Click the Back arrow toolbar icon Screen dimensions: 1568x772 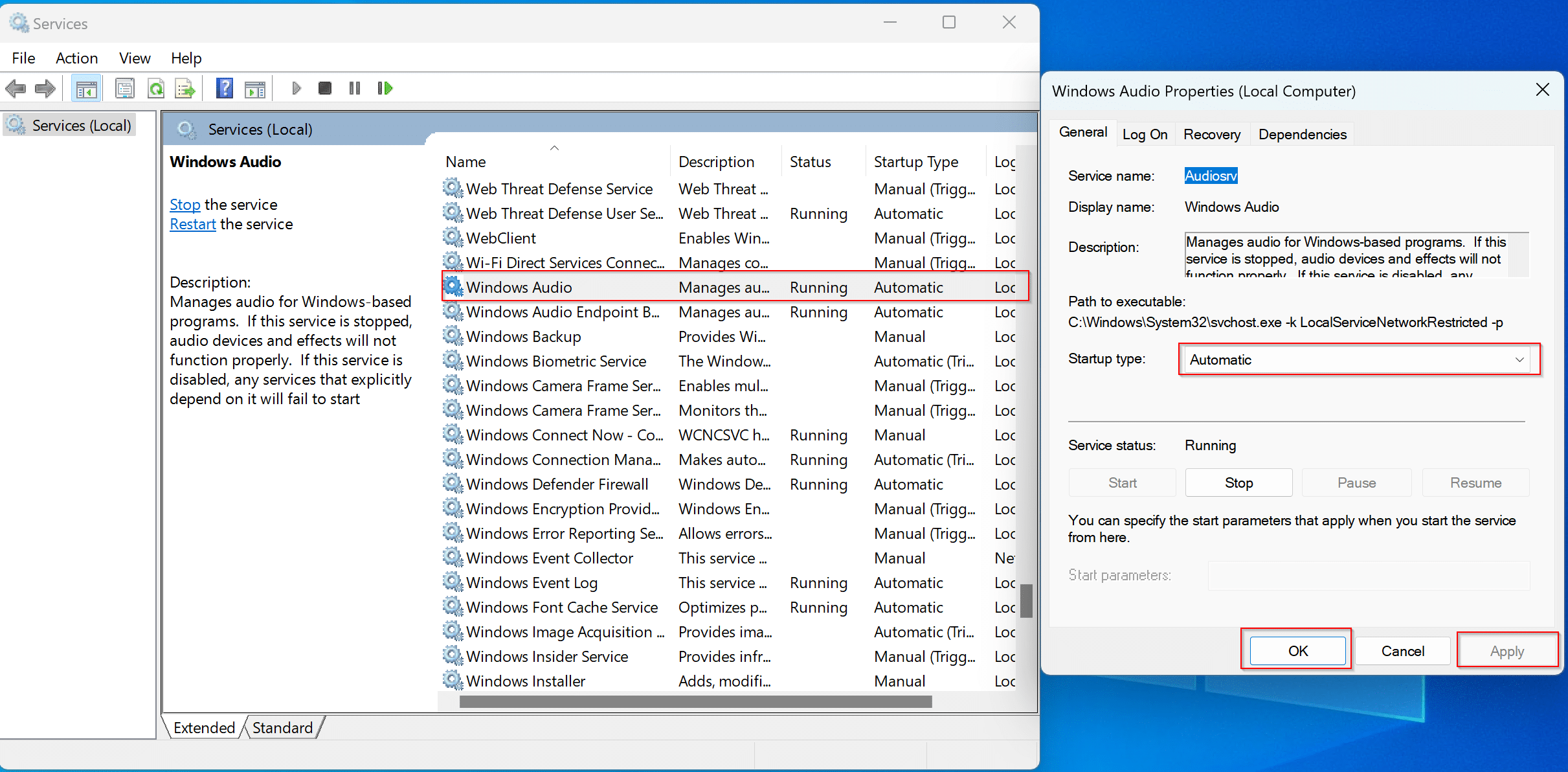coord(16,88)
